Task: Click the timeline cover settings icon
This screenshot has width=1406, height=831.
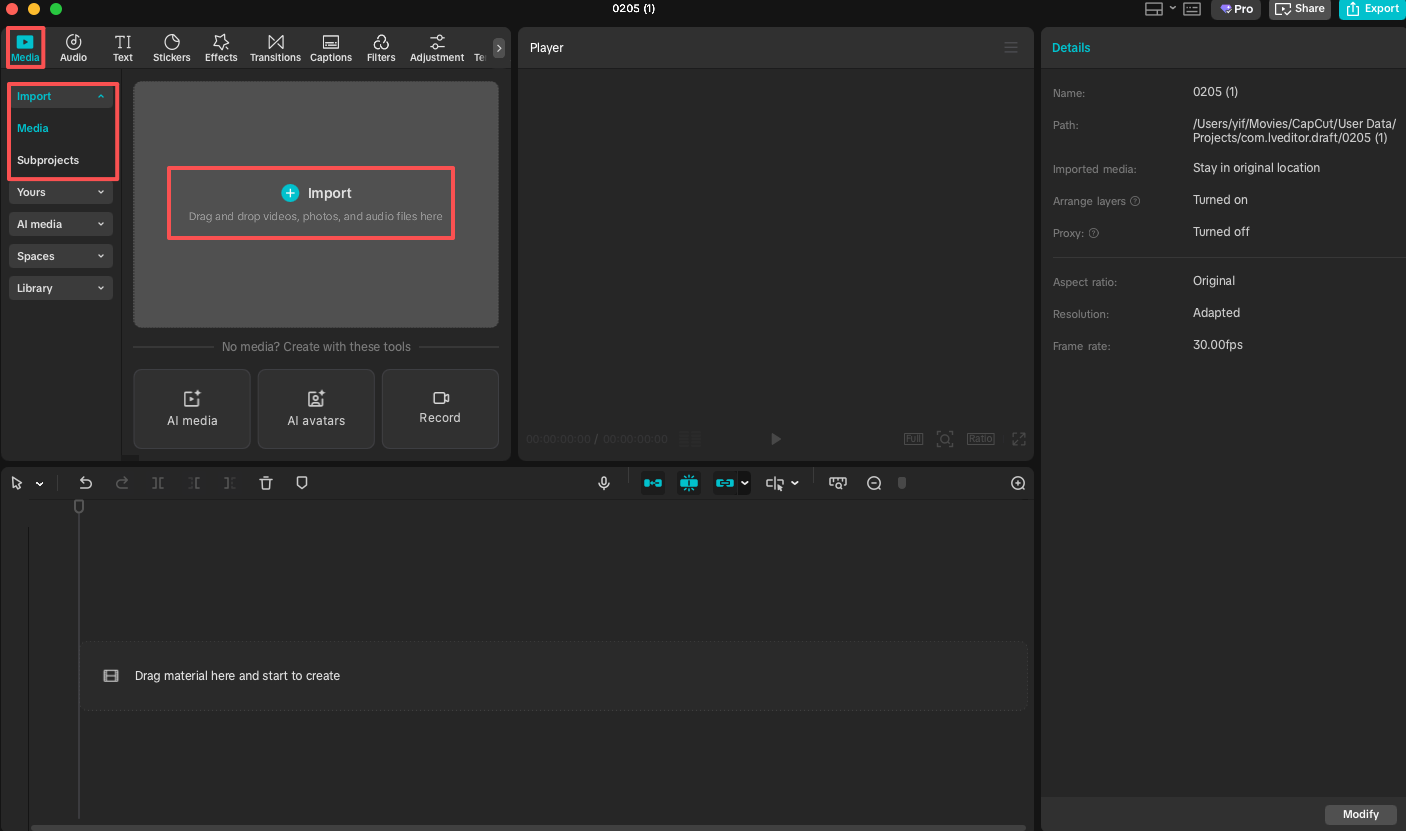Action: pyautogui.click(x=838, y=483)
